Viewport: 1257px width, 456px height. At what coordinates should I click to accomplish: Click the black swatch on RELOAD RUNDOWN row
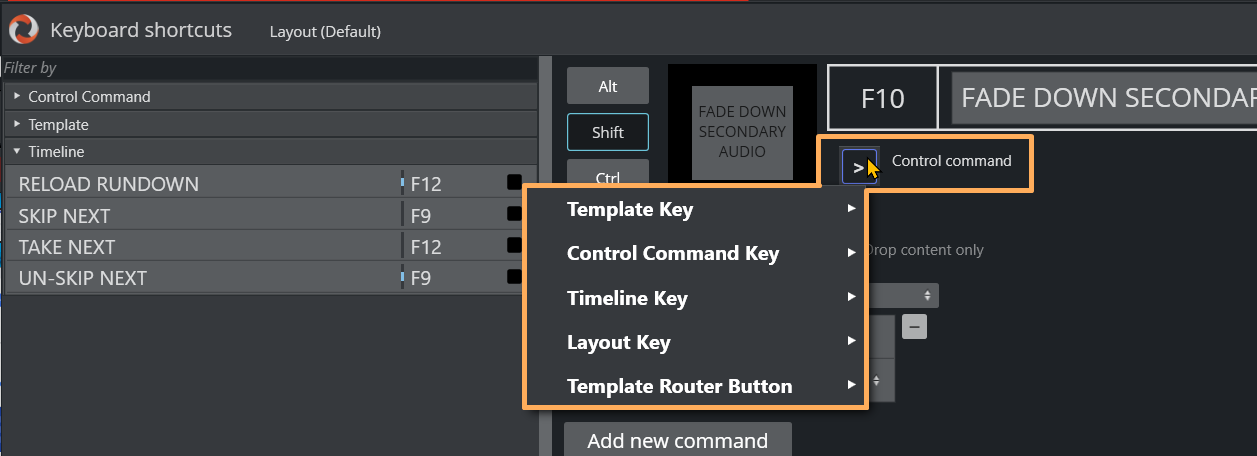click(x=514, y=183)
